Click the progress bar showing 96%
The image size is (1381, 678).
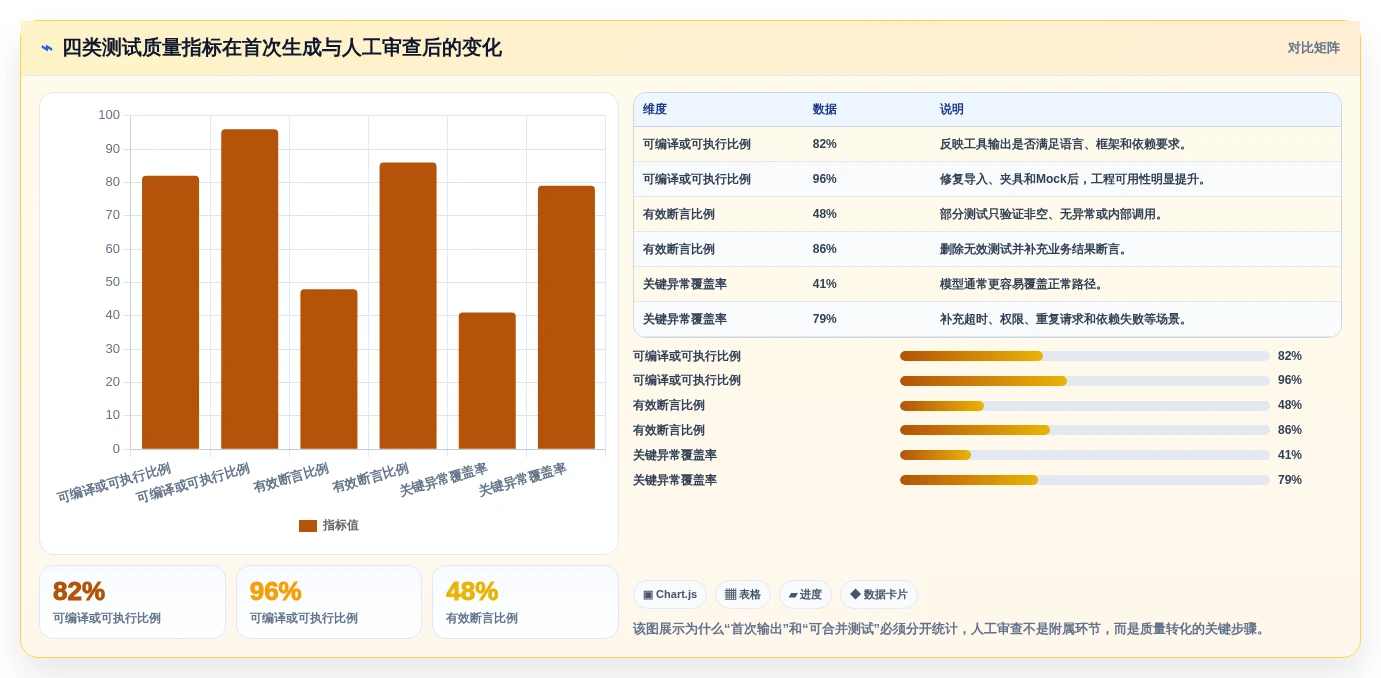point(1085,381)
